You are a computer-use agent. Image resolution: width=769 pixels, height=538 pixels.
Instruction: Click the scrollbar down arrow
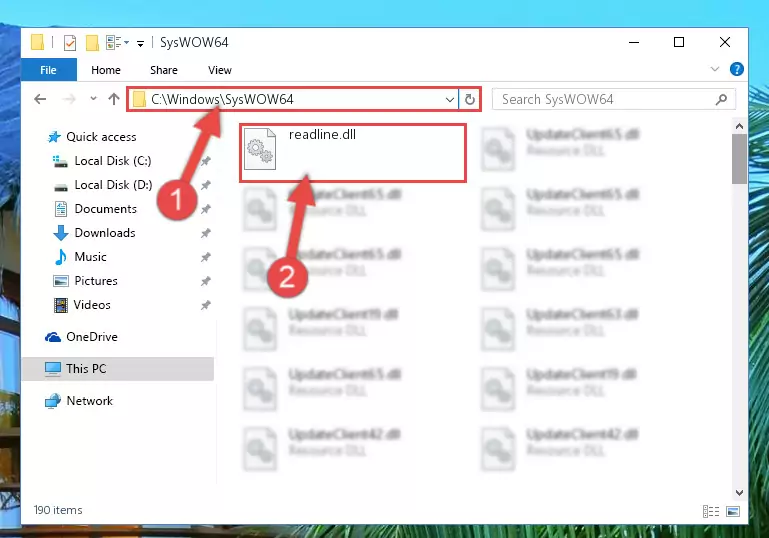tap(739, 492)
